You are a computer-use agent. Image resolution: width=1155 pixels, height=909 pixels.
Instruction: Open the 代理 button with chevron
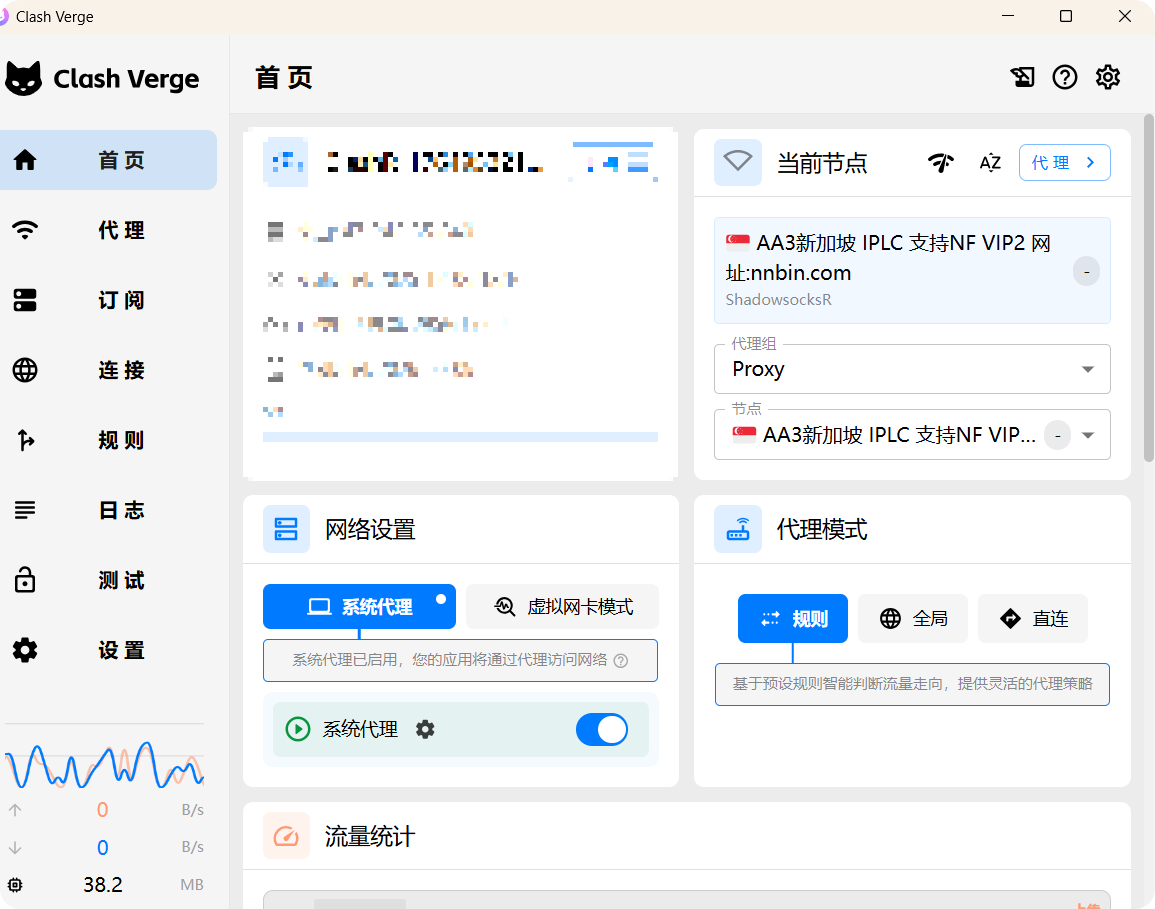(x=1064, y=163)
